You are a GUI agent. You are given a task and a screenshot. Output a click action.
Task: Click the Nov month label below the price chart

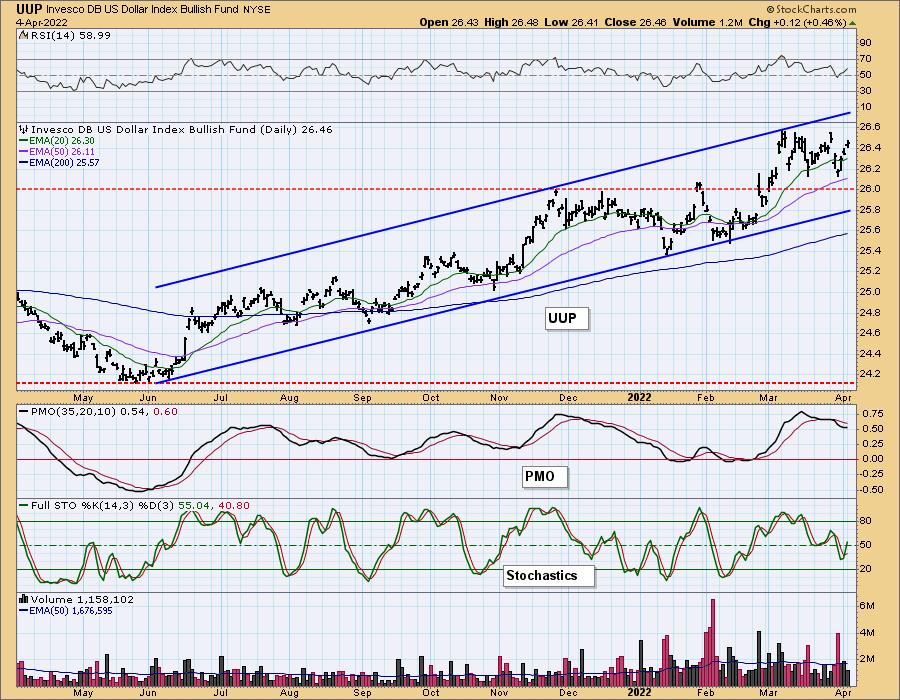[499, 398]
